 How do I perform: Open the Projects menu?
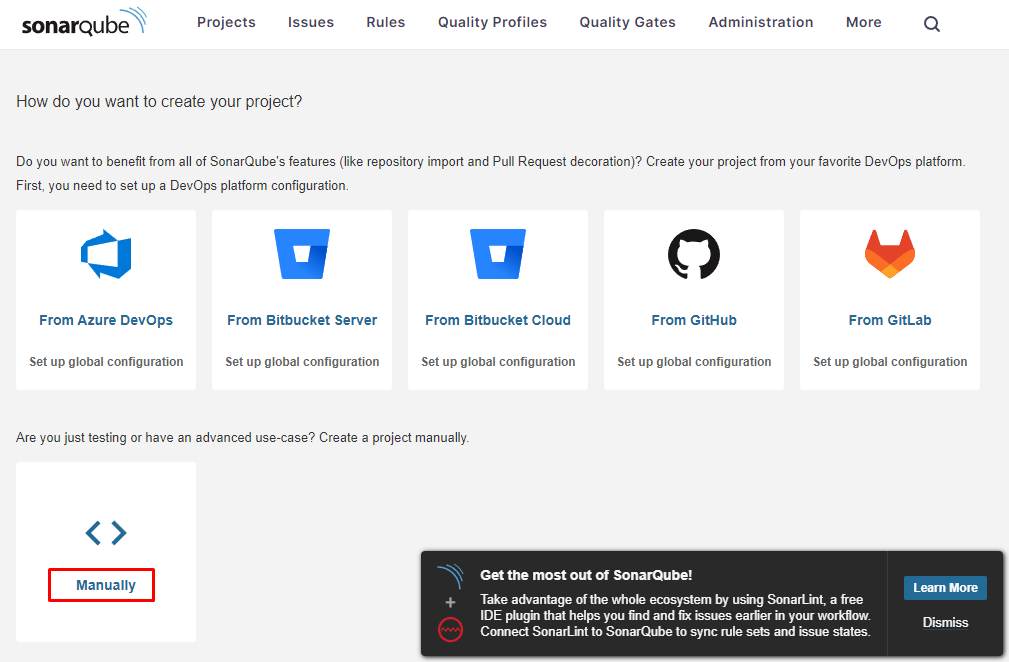(226, 22)
